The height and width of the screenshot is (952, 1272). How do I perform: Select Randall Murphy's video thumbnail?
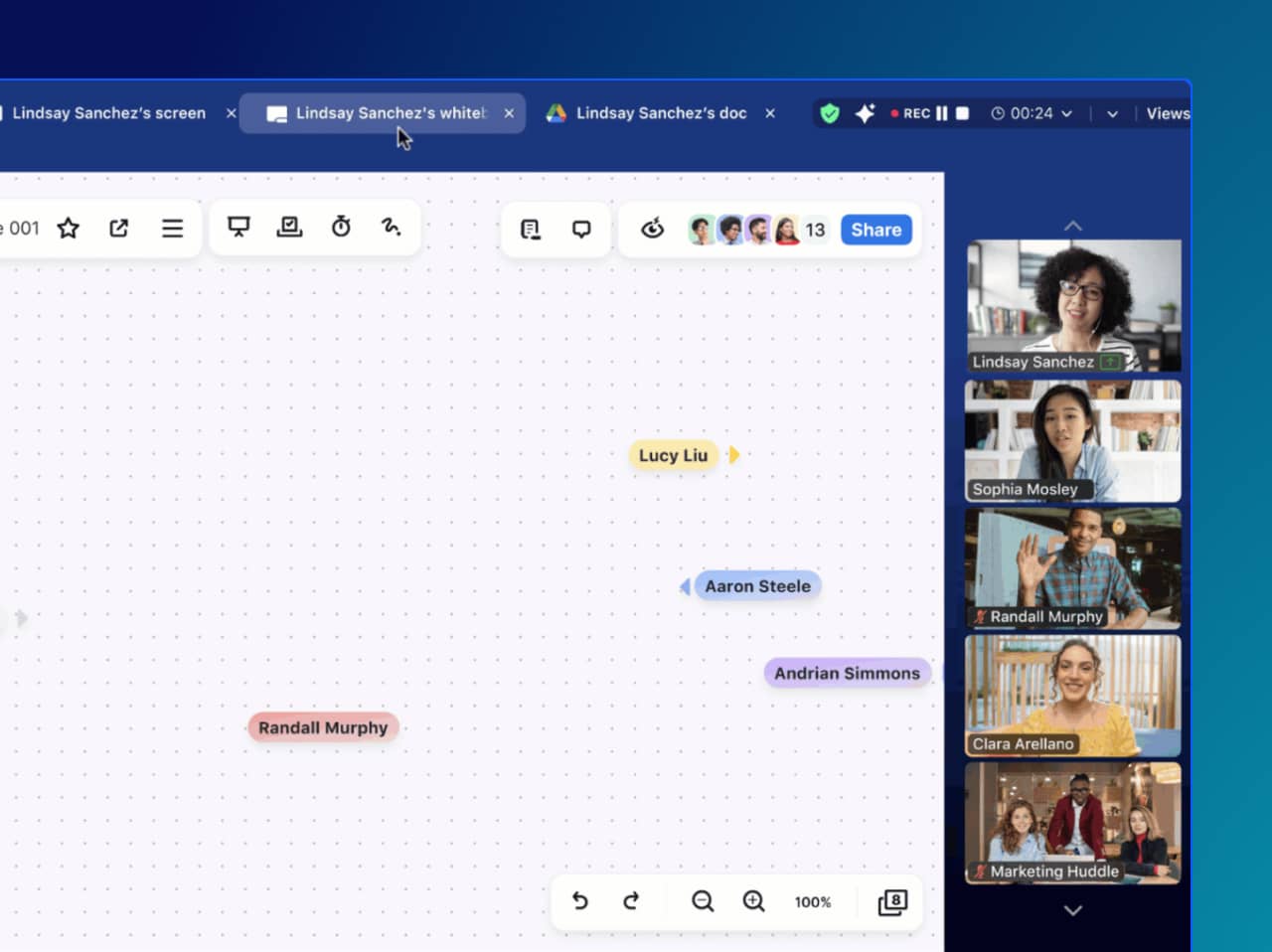pos(1072,566)
